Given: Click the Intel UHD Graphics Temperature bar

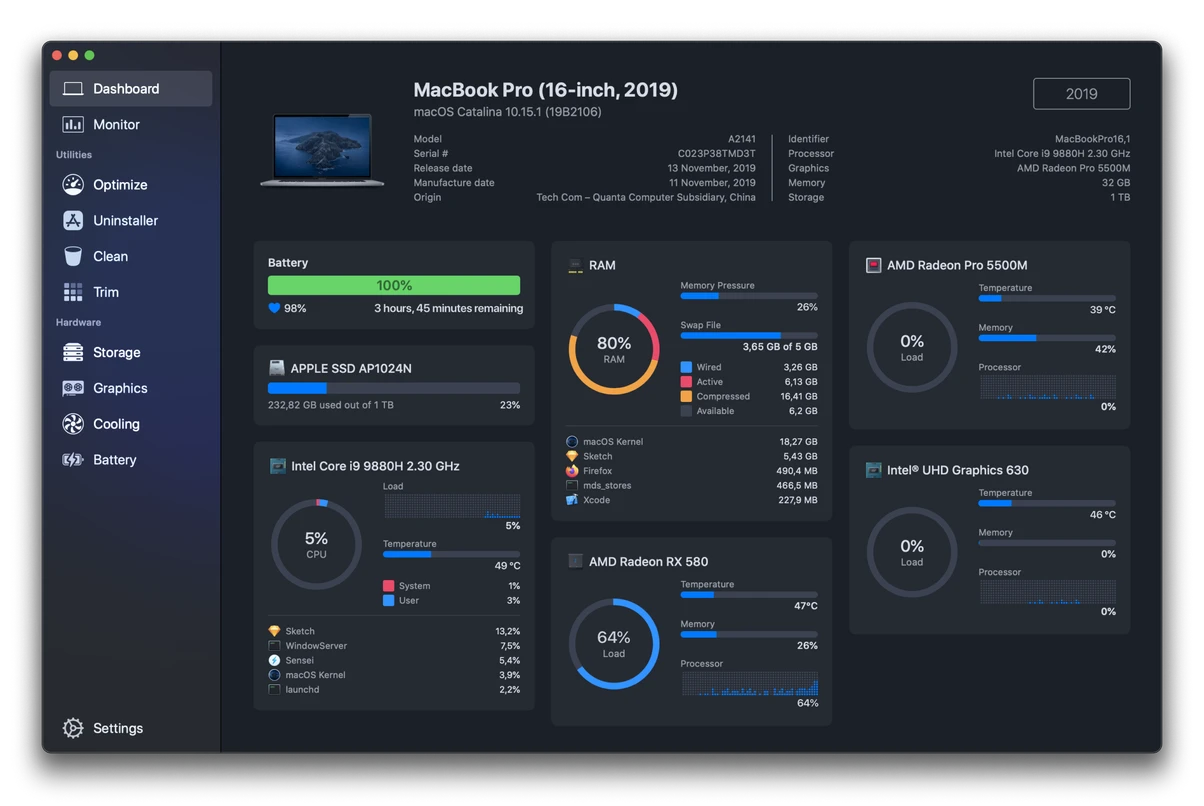Looking at the screenshot, I should pos(1047,504).
